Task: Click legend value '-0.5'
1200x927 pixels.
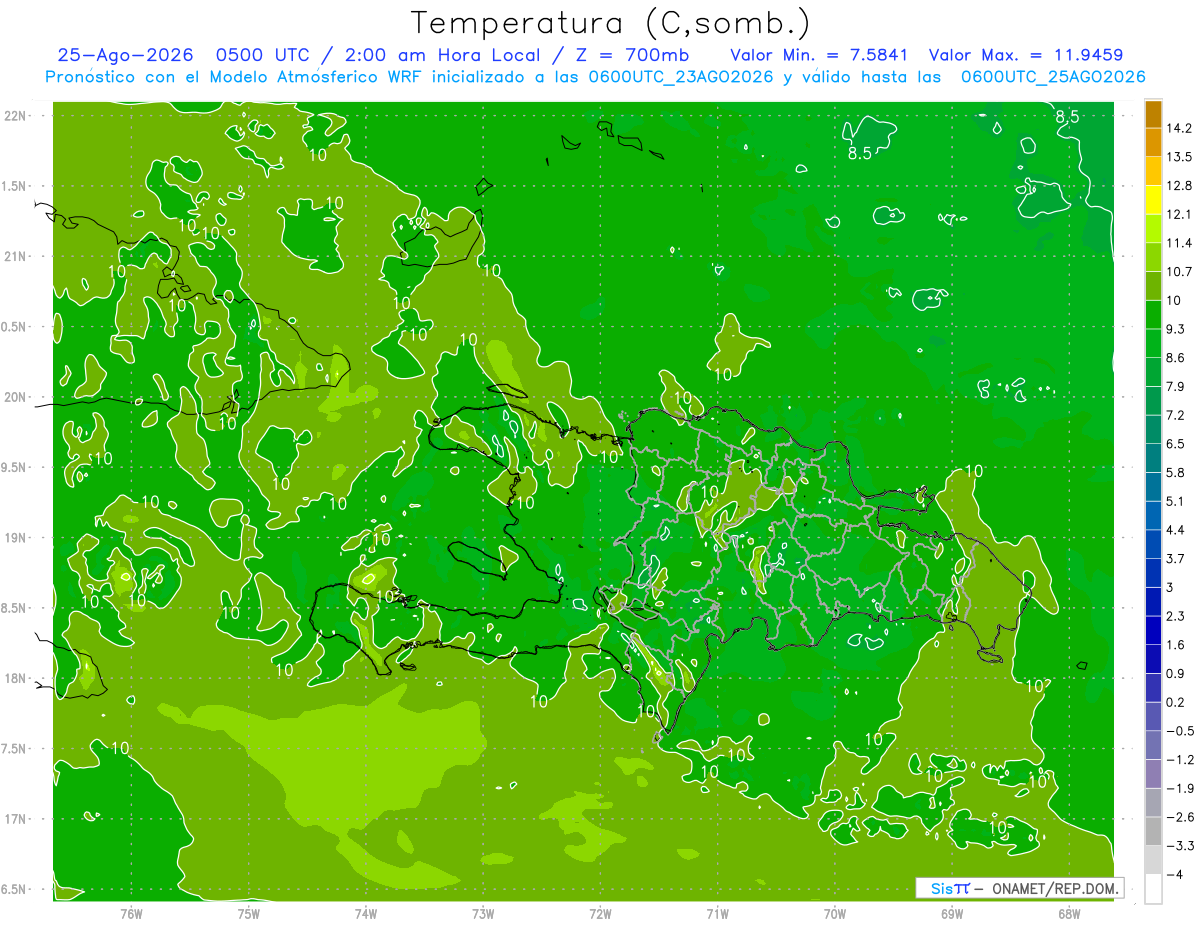Action: tap(1179, 732)
